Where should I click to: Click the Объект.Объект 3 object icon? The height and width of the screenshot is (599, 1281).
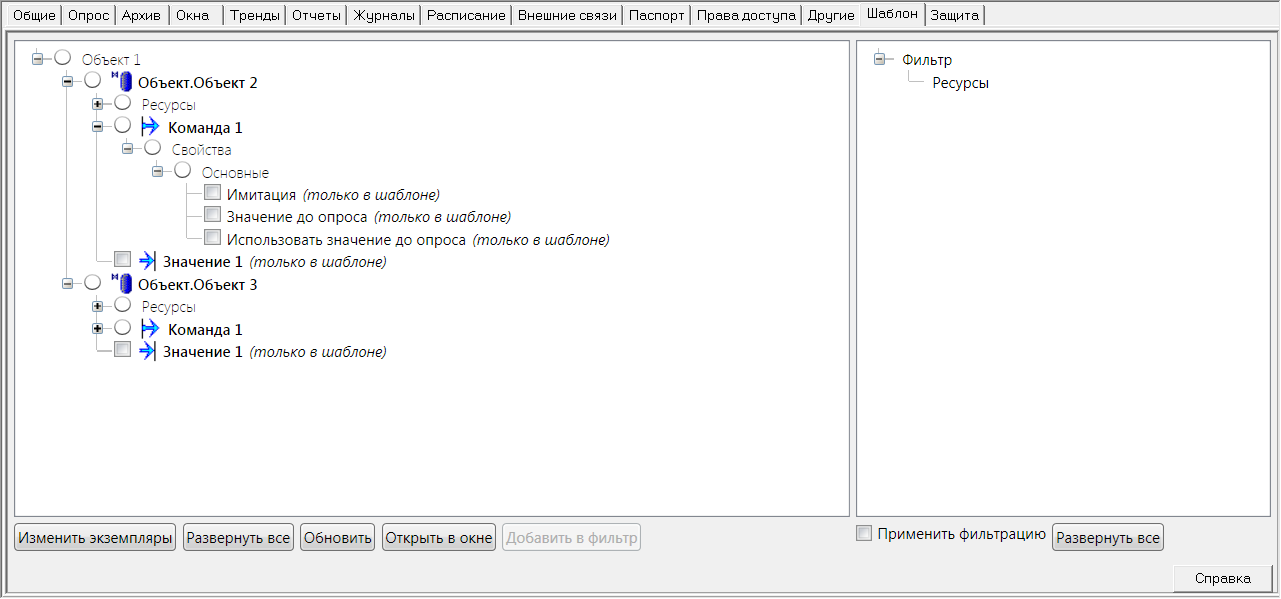[122, 284]
